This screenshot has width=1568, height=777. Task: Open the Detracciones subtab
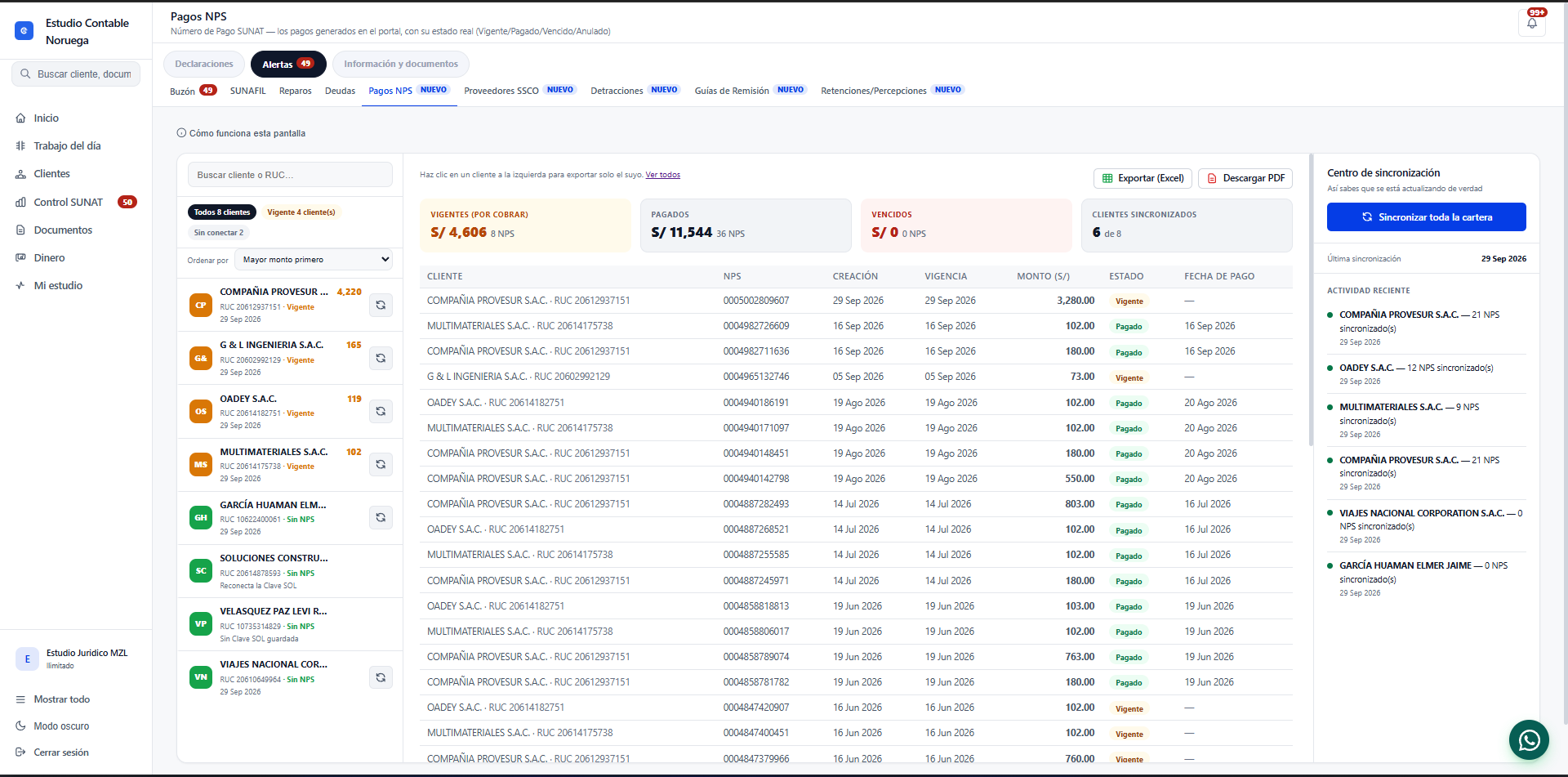pyautogui.click(x=635, y=91)
